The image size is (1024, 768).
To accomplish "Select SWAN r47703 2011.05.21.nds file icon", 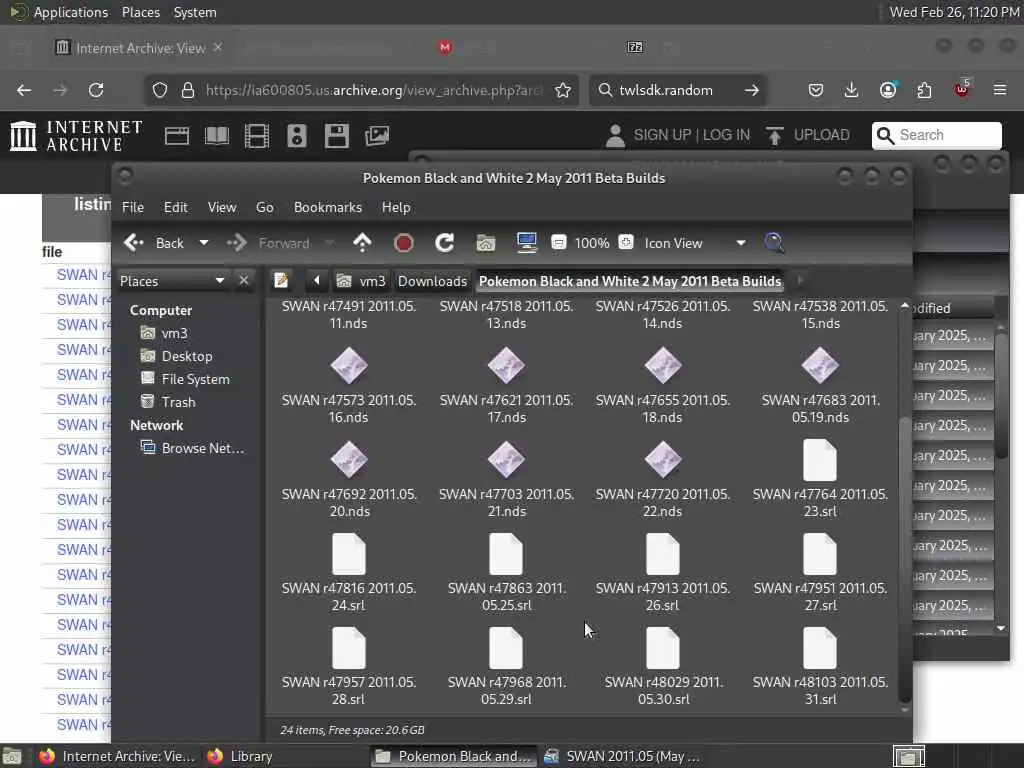I will [506, 460].
